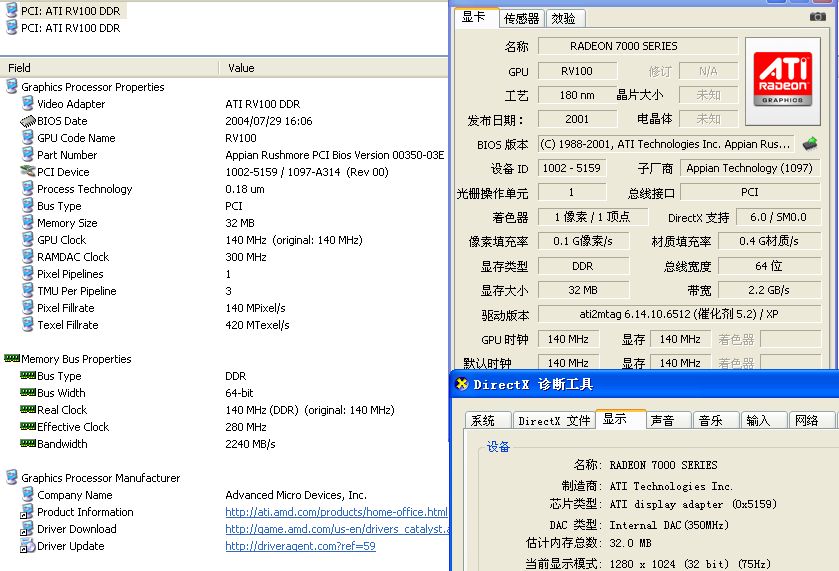Select the first PCI: ATI RV100 DDR device icon
This screenshot has width=839, height=571.
11,10
